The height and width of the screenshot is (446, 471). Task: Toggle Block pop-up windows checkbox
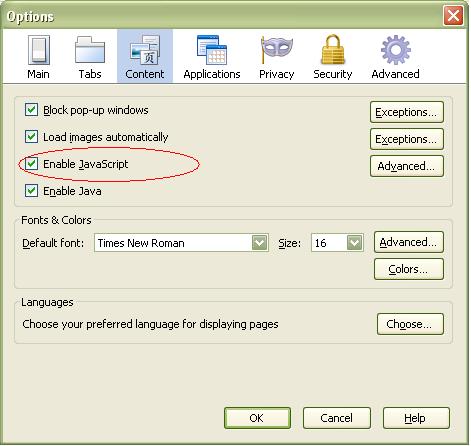(31, 110)
